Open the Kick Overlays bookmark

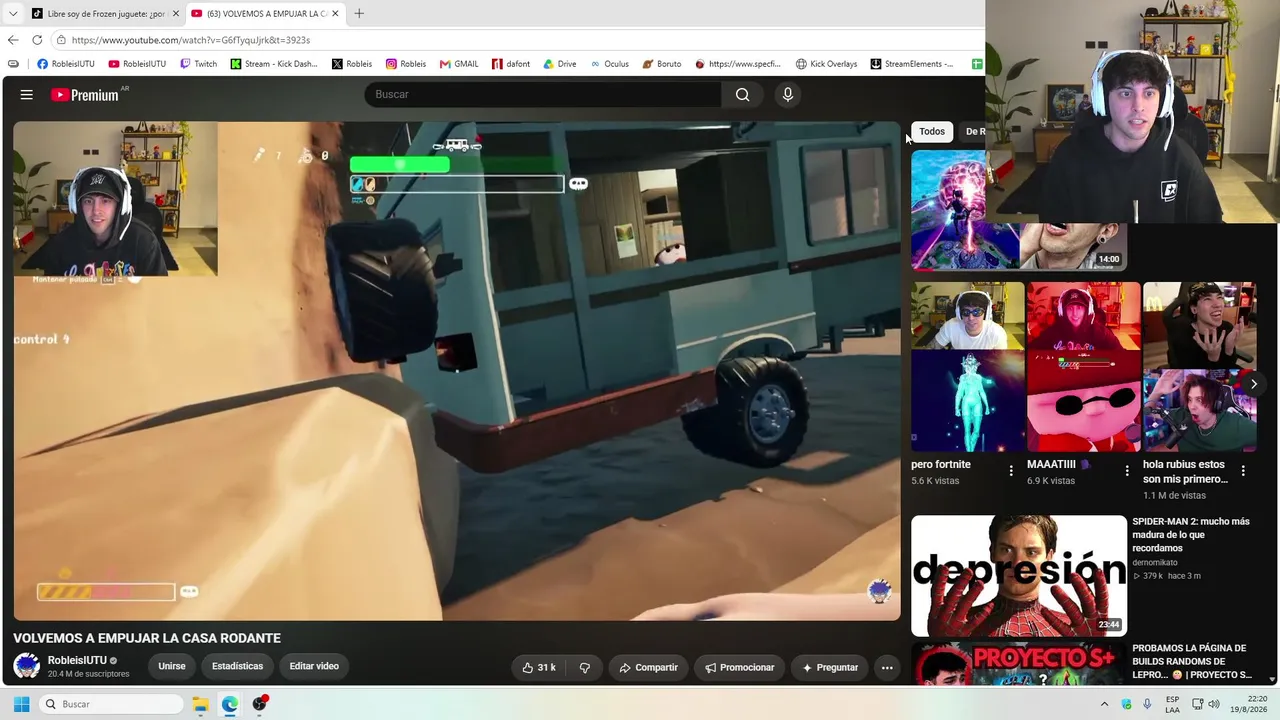click(826, 64)
